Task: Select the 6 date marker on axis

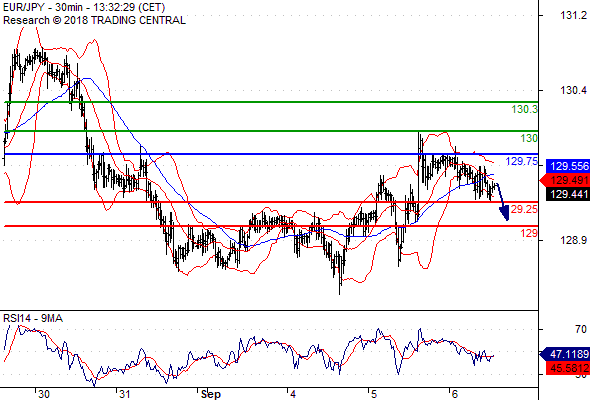Action: 455,394
